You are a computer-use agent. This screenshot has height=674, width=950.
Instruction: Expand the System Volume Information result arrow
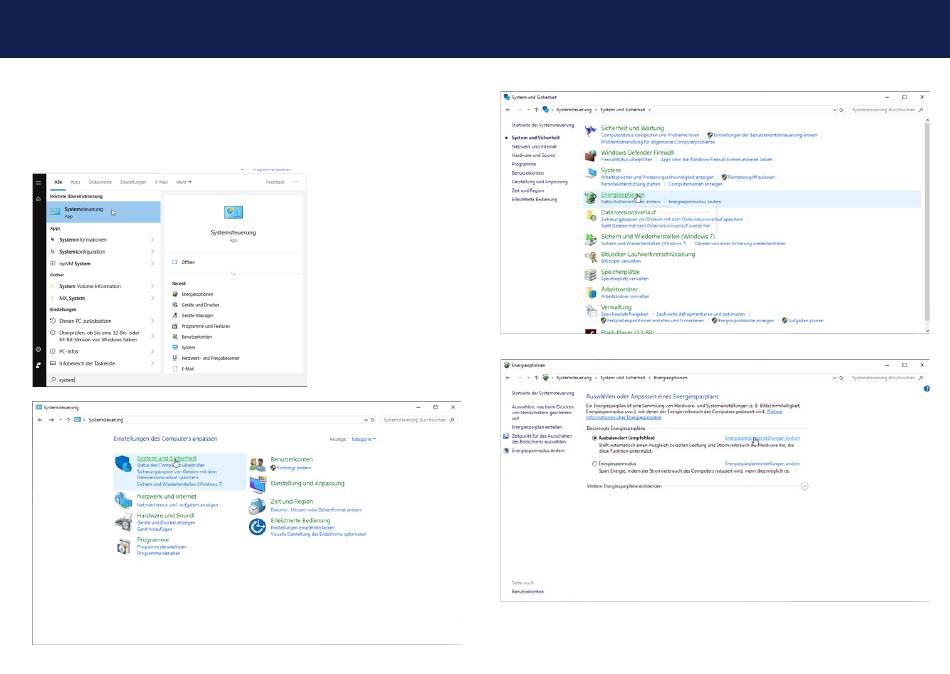tap(152, 286)
